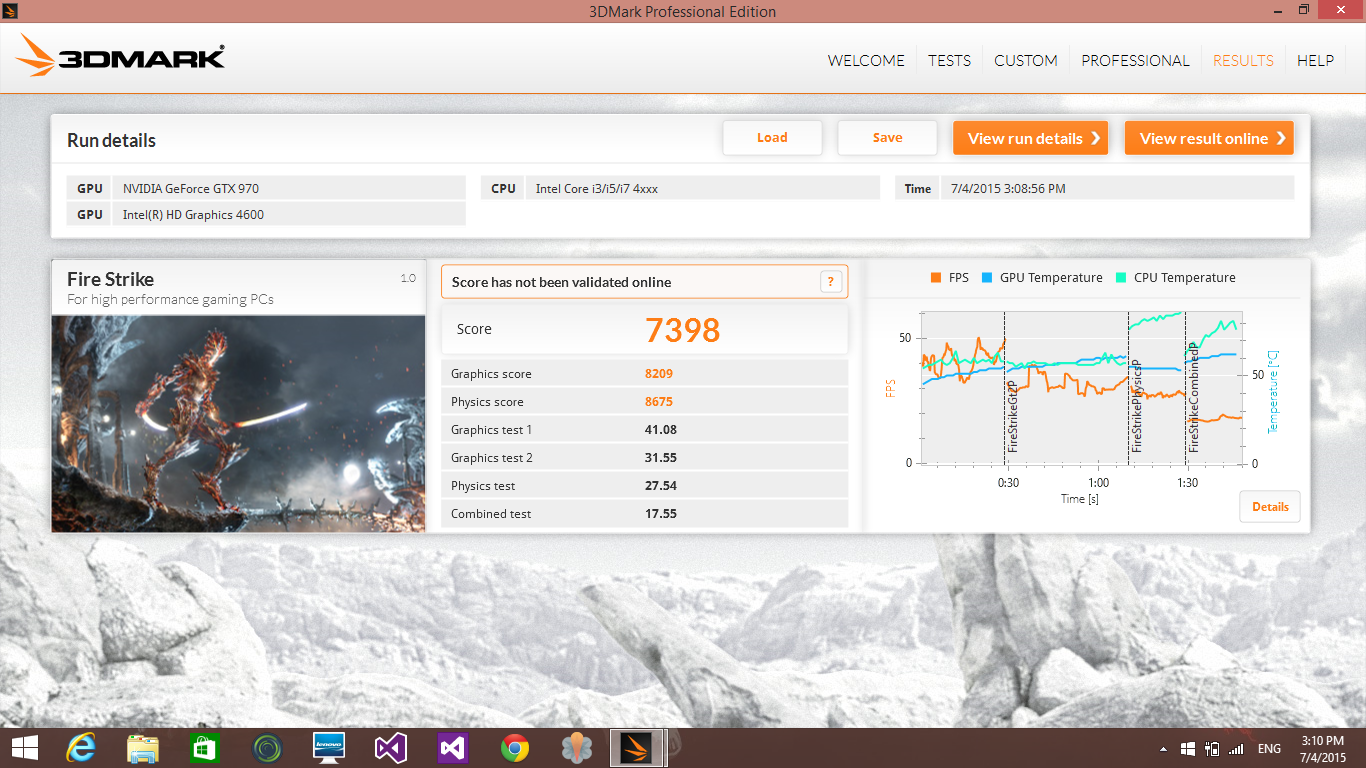1366x768 pixels.
Task: Open View run details
Action: 1031,138
